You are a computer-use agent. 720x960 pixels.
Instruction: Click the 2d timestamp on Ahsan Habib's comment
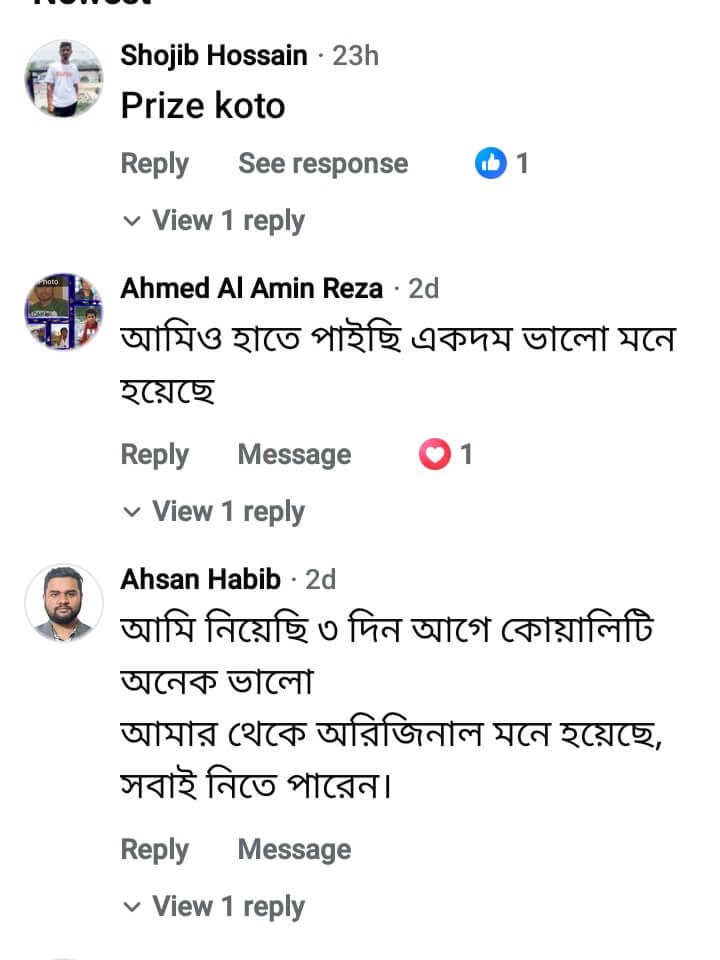320,579
